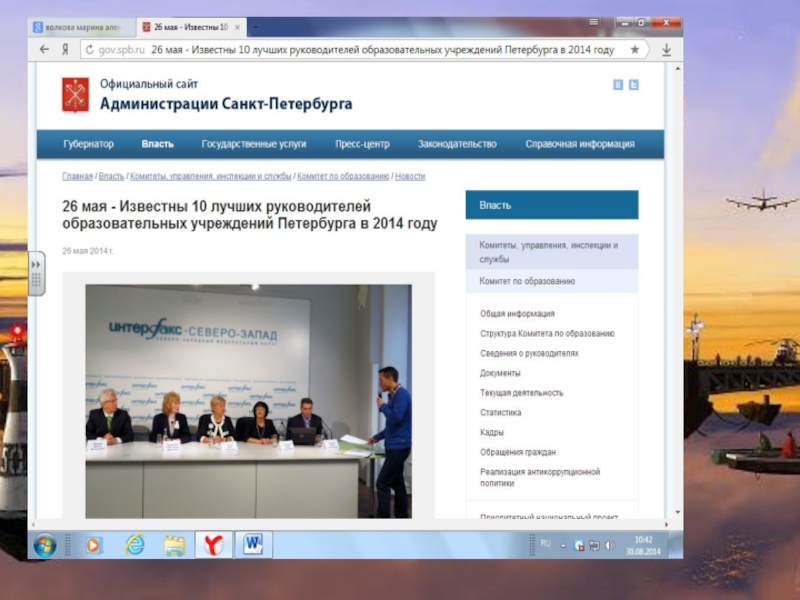The height and width of the screenshot is (600, 800).
Task: Click the Yandex 'Я' home button
Action: [x=65, y=49]
